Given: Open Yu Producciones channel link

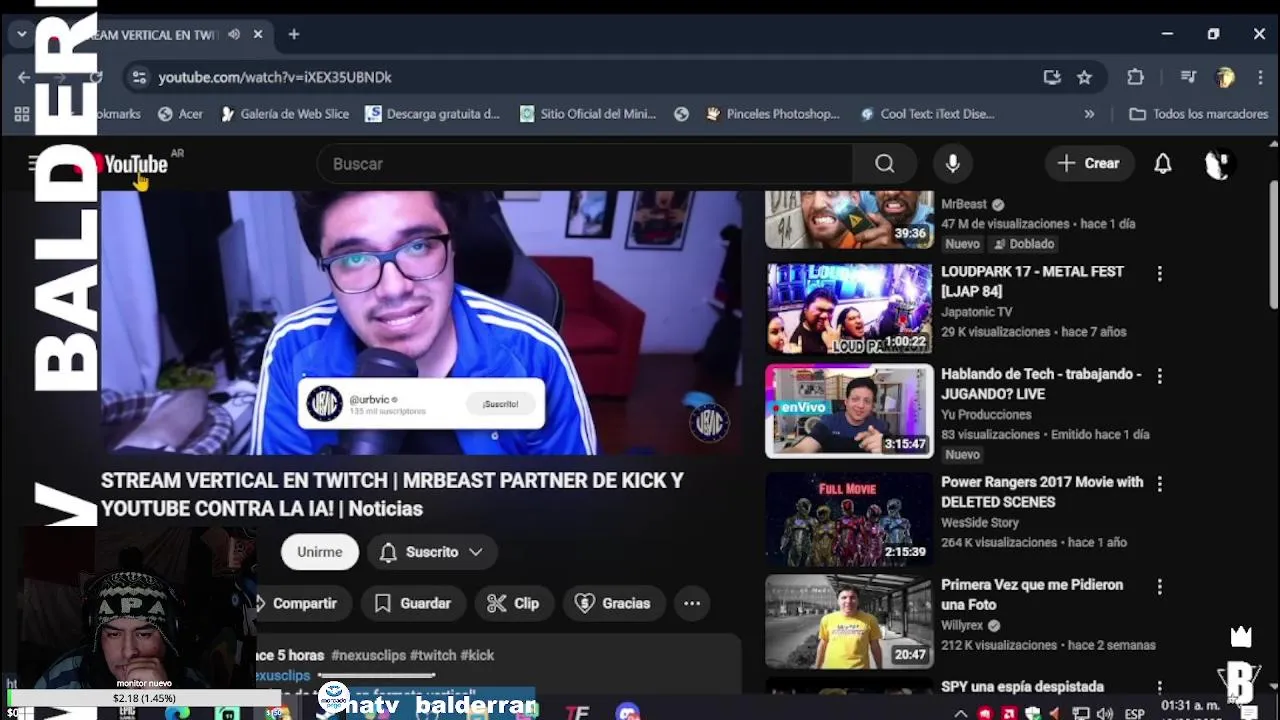Looking at the screenshot, I should (x=986, y=415).
